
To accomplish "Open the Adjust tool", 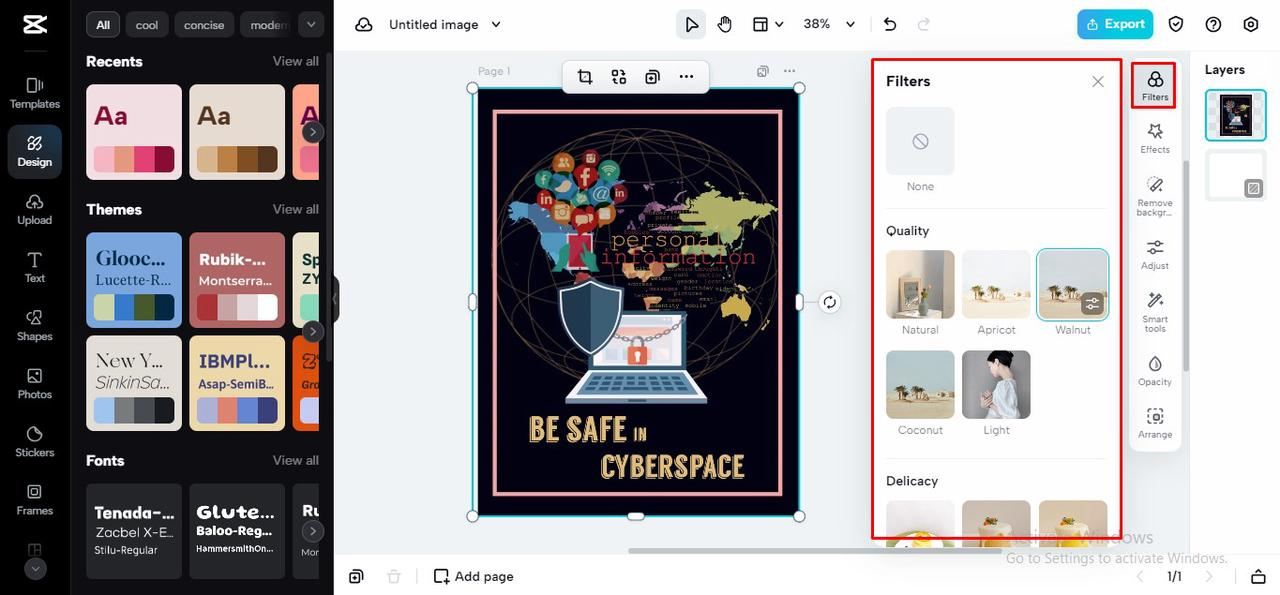I will click(x=1155, y=254).
